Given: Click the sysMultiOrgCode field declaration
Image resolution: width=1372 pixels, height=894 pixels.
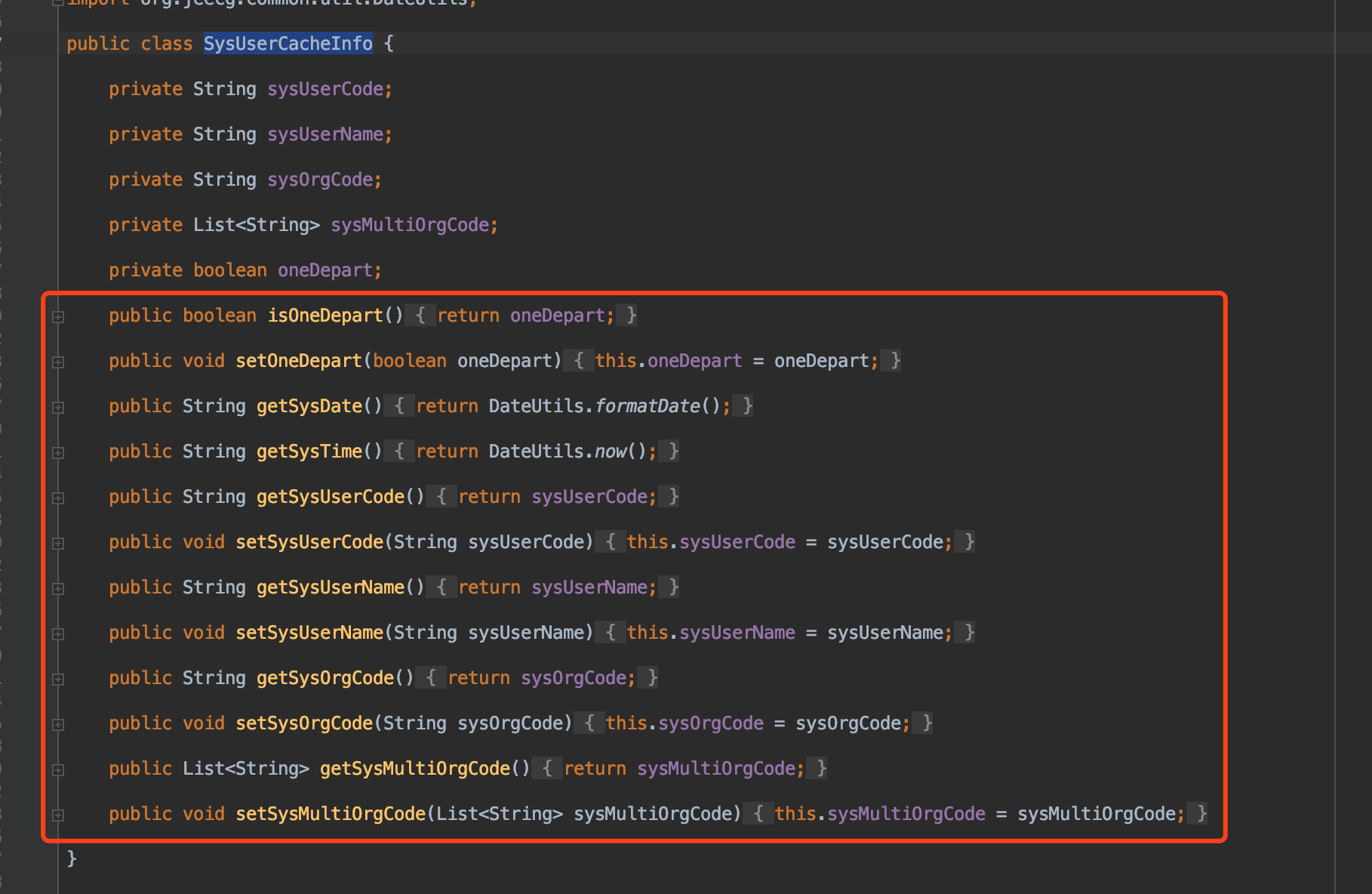Looking at the screenshot, I should (413, 224).
